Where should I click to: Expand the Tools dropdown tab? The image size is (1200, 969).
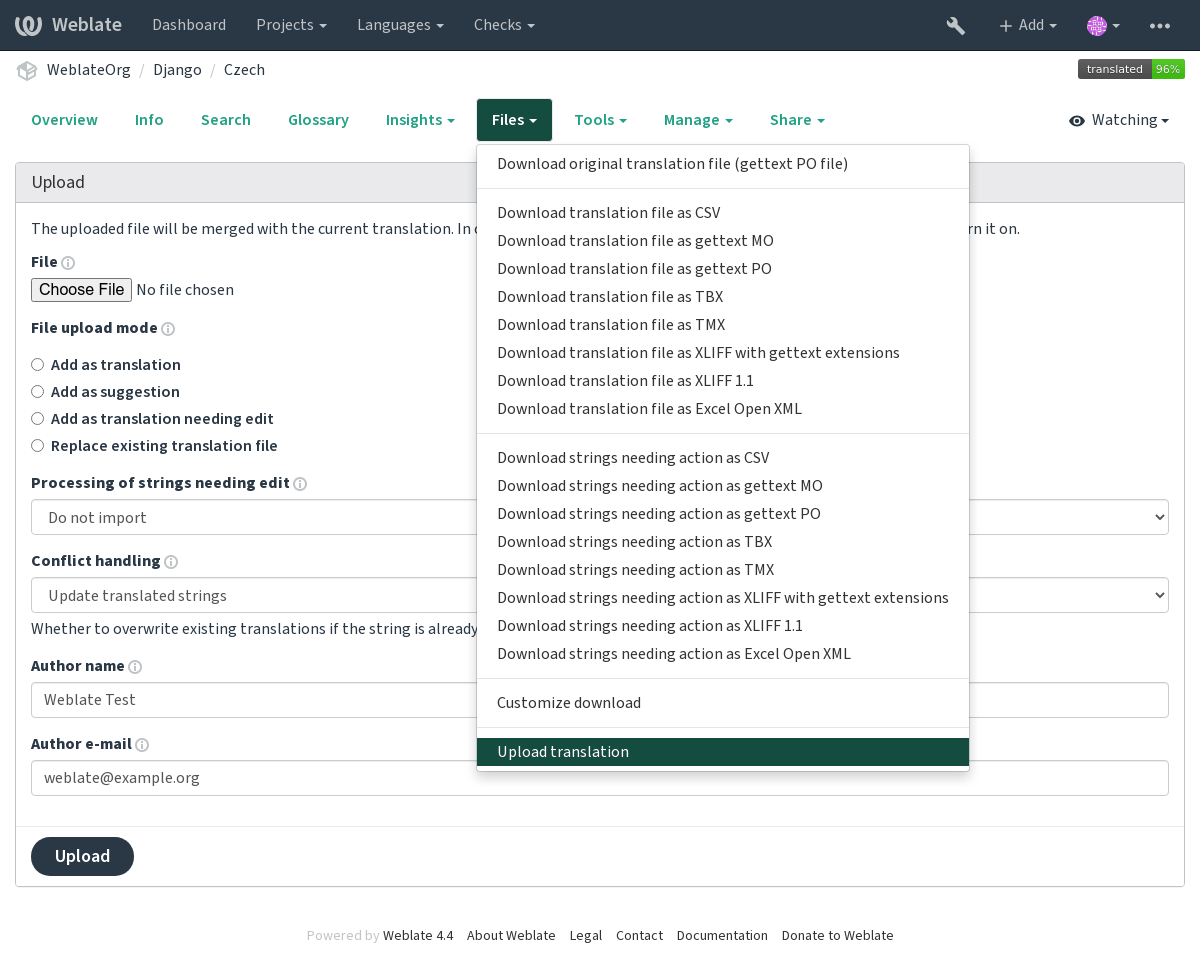[600, 120]
